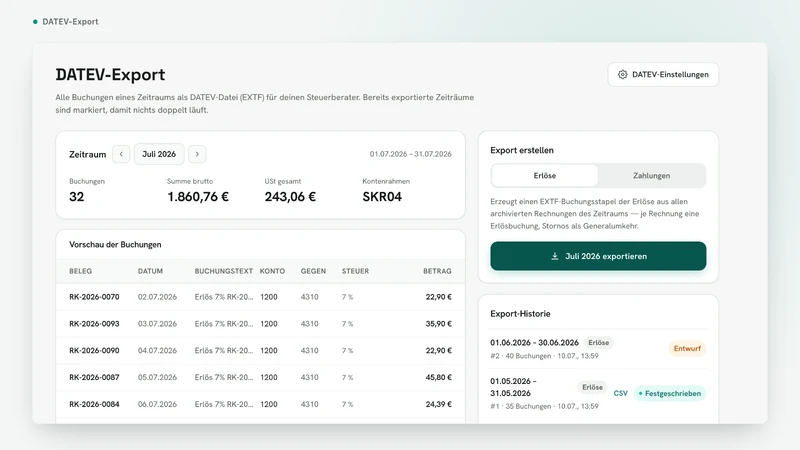The height and width of the screenshot is (450, 800).
Task: Click the download icon on export button
Action: coord(555,256)
